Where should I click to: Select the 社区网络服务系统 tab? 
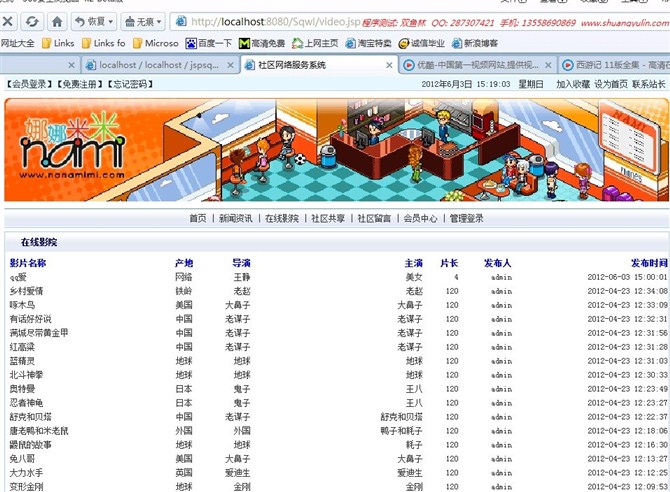(292, 65)
